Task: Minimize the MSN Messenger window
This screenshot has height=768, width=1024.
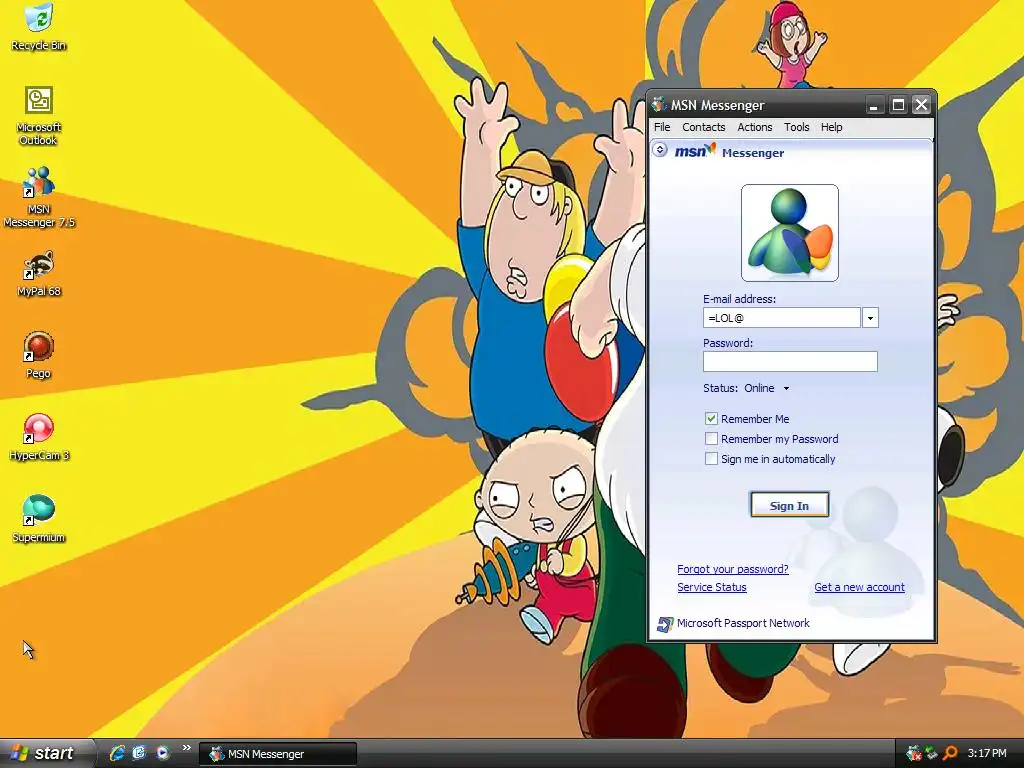Action: coord(875,104)
